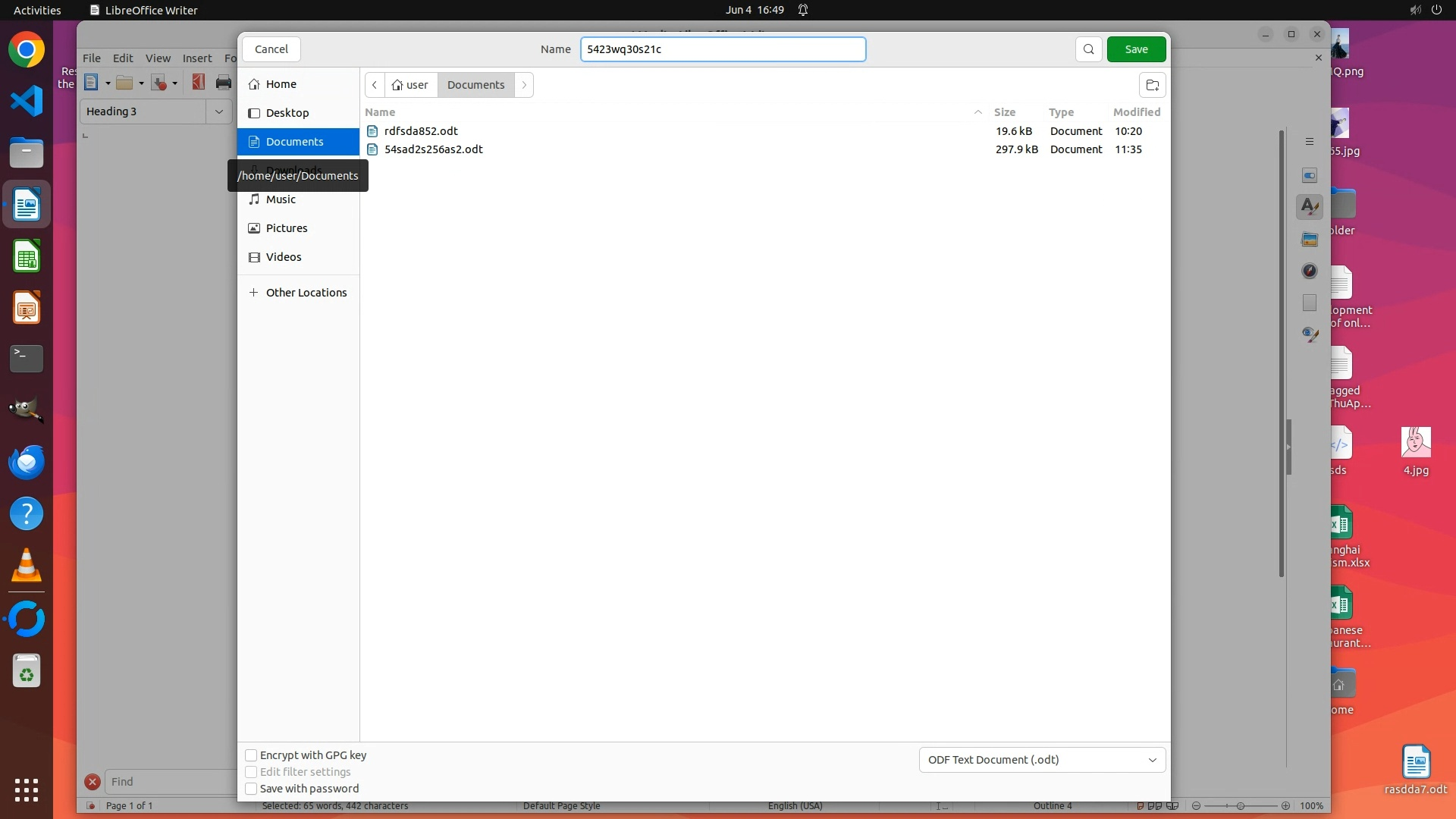
Task: Check the Save with password option
Action: pyautogui.click(x=251, y=789)
